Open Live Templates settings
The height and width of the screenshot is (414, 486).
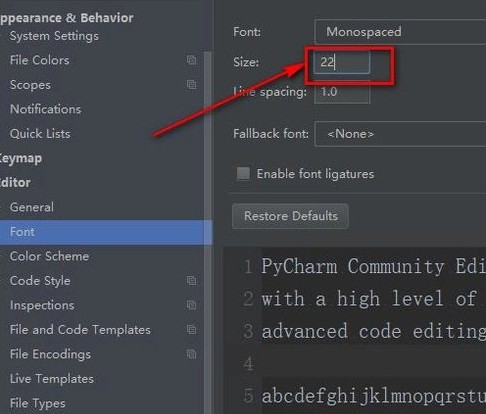tap(52, 379)
